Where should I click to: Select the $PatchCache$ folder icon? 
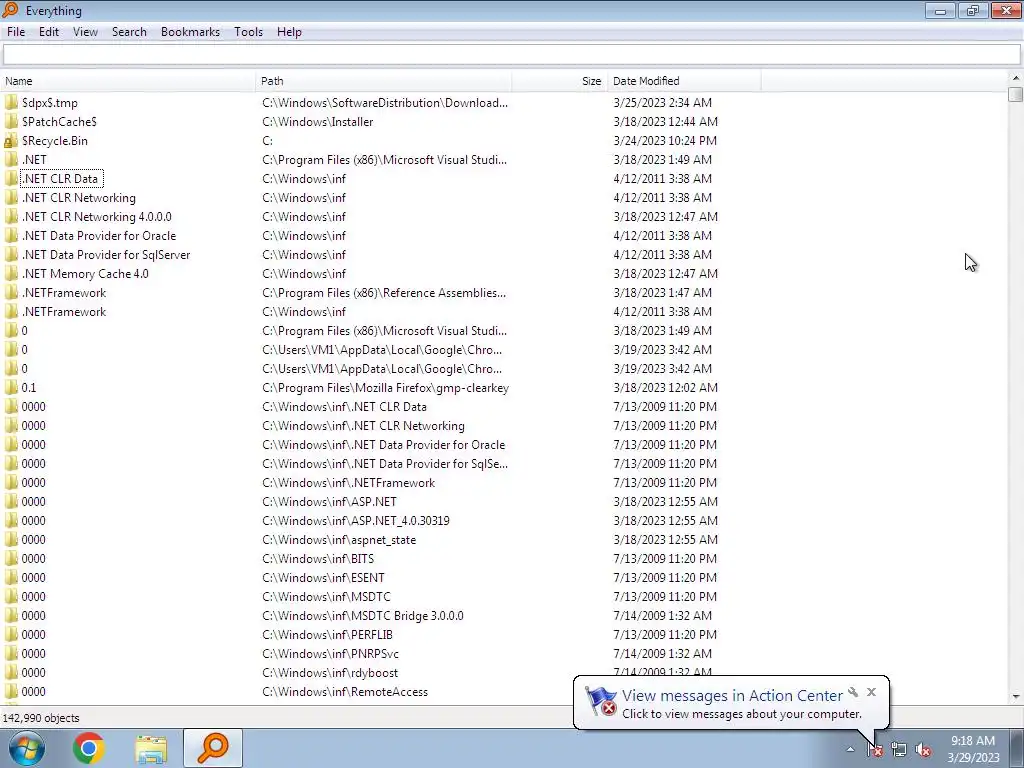pos(11,121)
